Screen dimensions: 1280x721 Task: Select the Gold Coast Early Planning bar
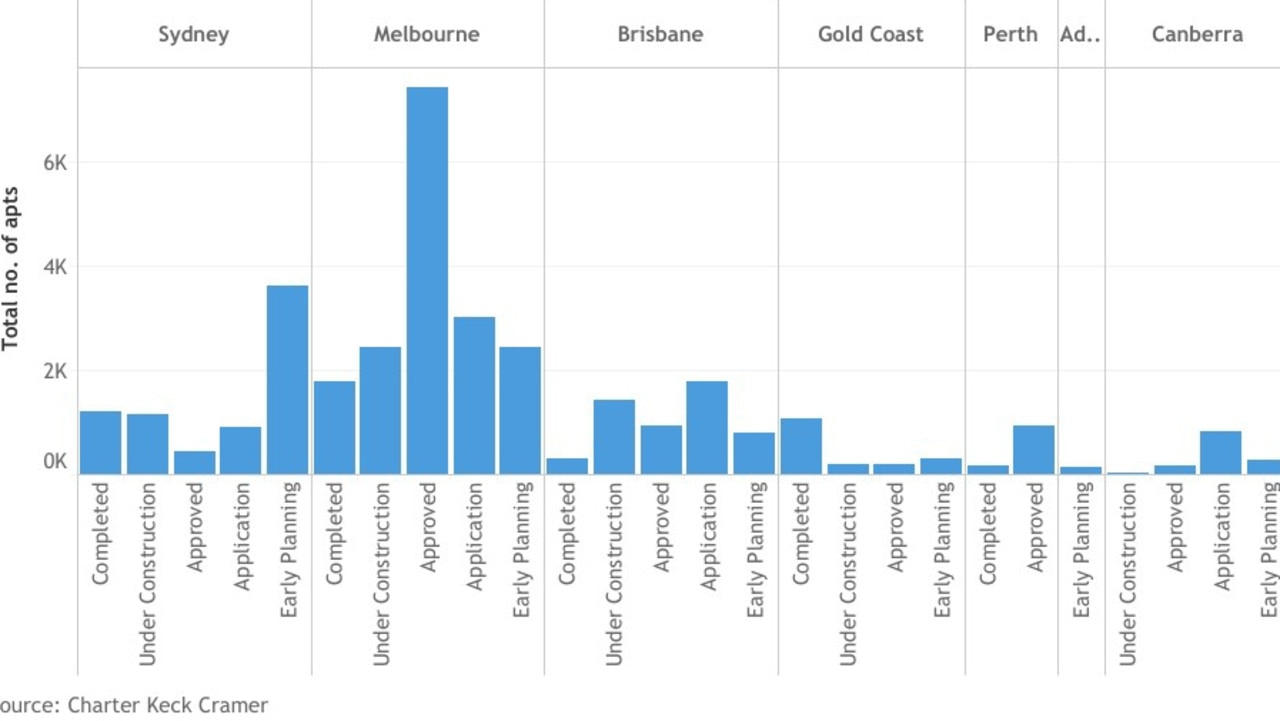(x=941, y=466)
